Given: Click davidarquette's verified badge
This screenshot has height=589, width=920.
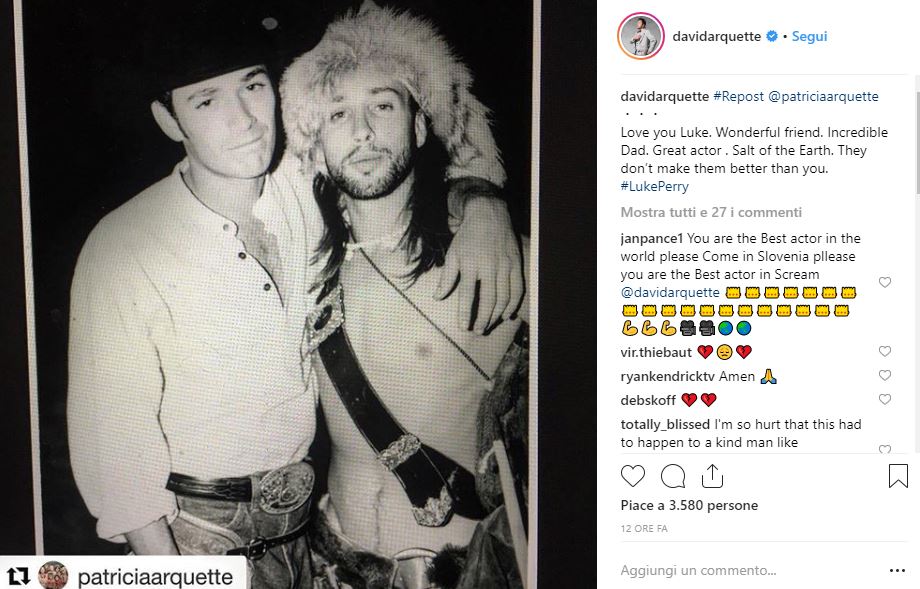Looking at the screenshot, I should (x=770, y=36).
